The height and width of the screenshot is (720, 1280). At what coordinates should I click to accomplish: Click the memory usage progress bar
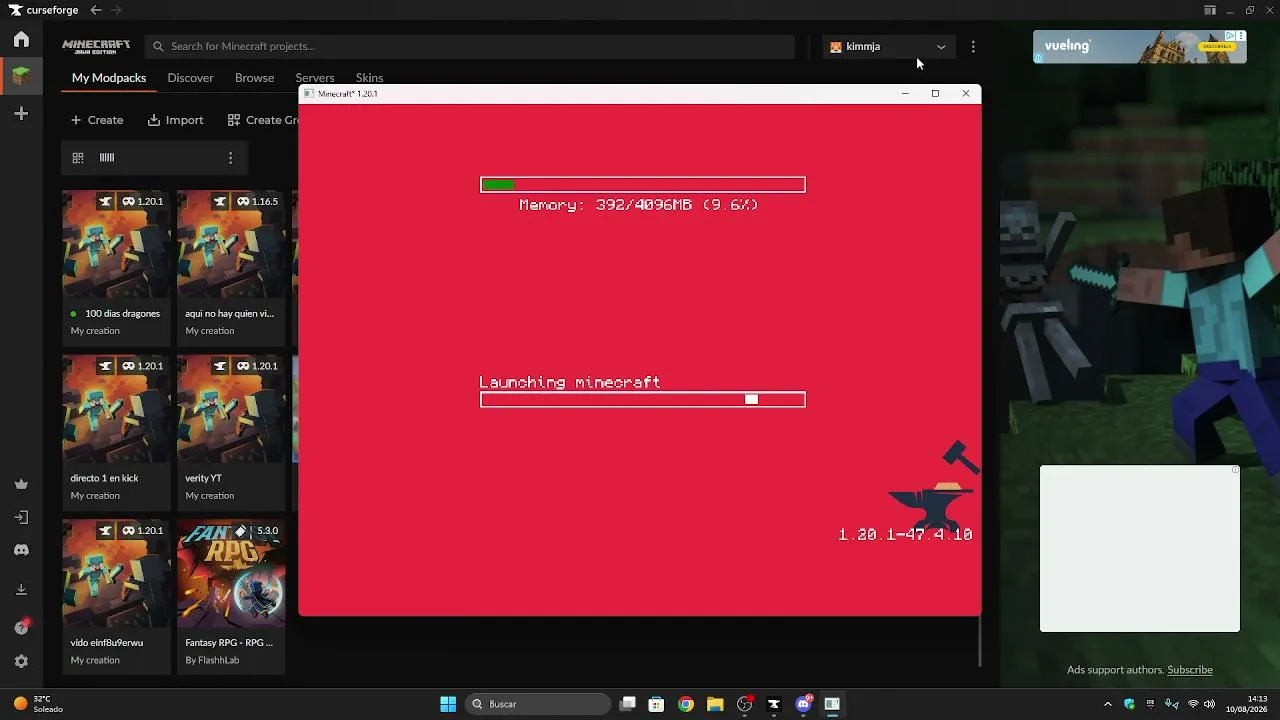642,184
